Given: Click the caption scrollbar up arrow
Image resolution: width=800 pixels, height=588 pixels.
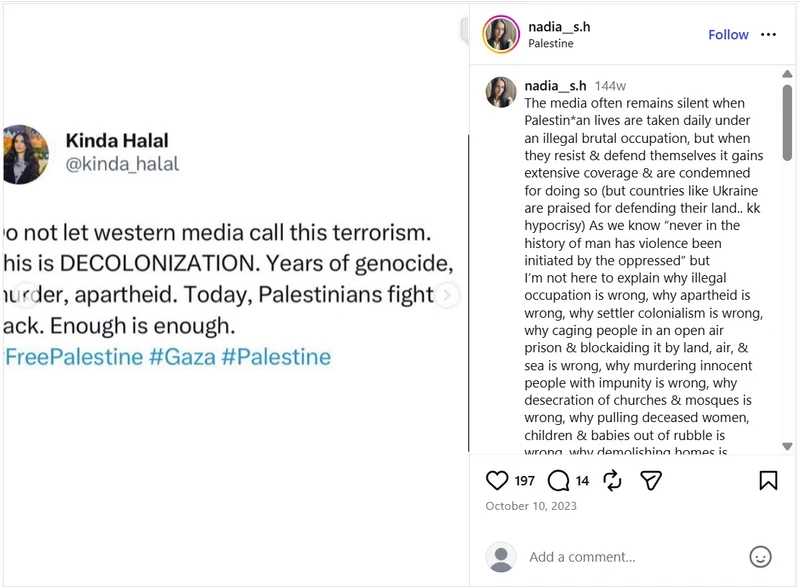Looking at the screenshot, I should [x=787, y=74].
